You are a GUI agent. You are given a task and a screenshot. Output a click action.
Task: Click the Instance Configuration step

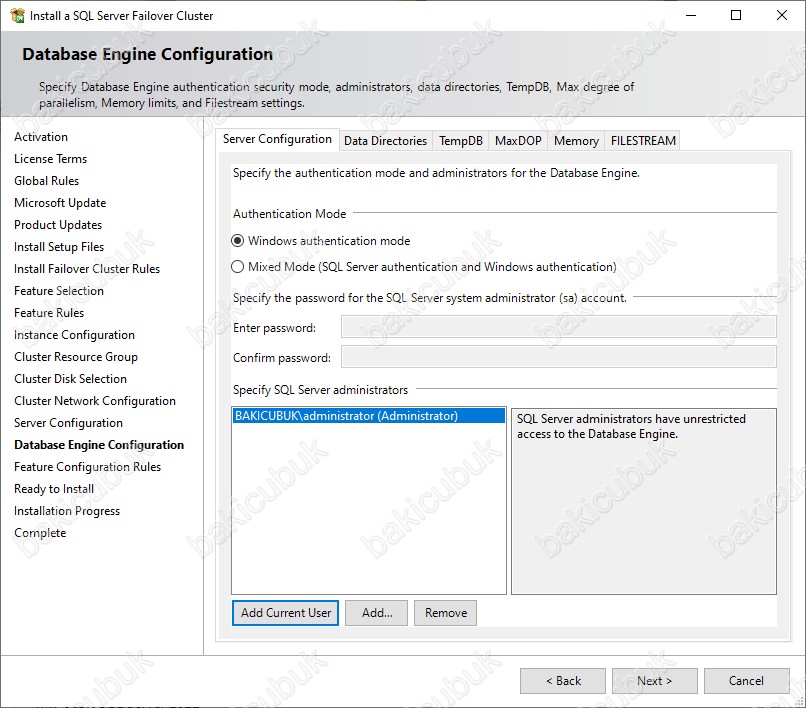(75, 335)
